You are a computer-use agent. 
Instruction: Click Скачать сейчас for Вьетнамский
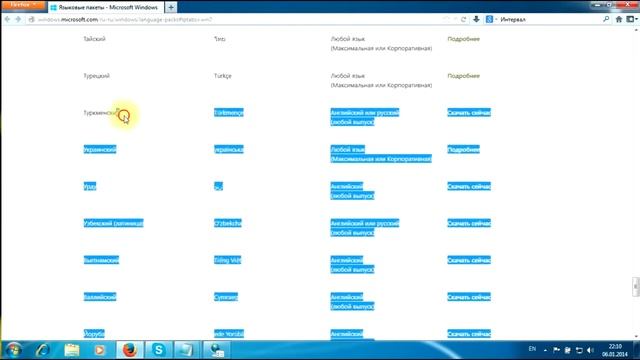(469, 260)
